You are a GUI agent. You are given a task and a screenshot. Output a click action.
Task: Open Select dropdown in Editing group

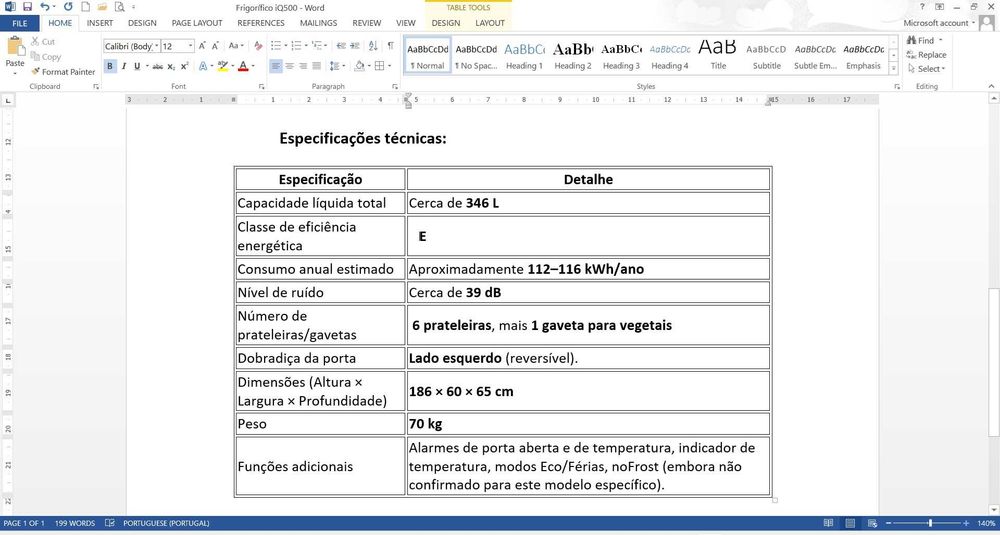(x=927, y=69)
